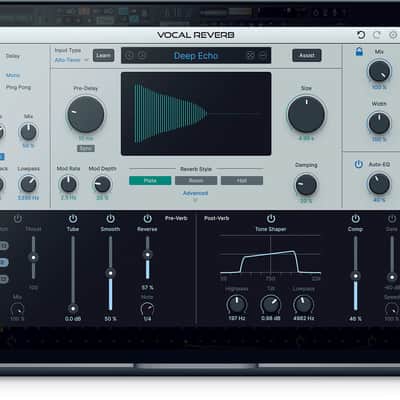This screenshot has width=400, height=400.
Task: Click the Tube slider handle
Action: (x=73, y=308)
